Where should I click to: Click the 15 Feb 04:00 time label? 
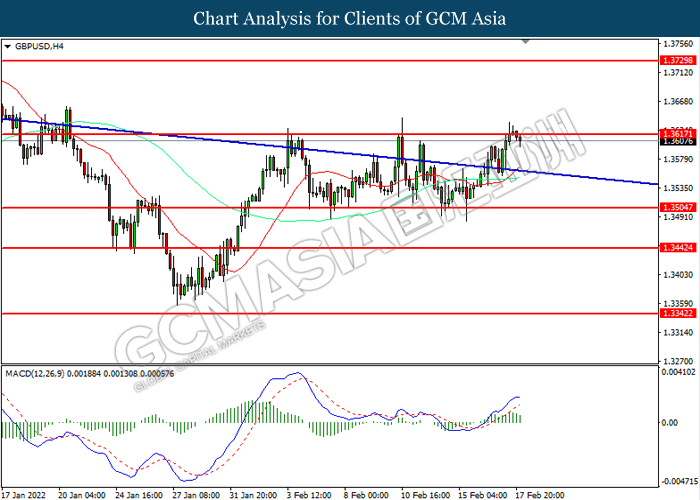point(482,495)
